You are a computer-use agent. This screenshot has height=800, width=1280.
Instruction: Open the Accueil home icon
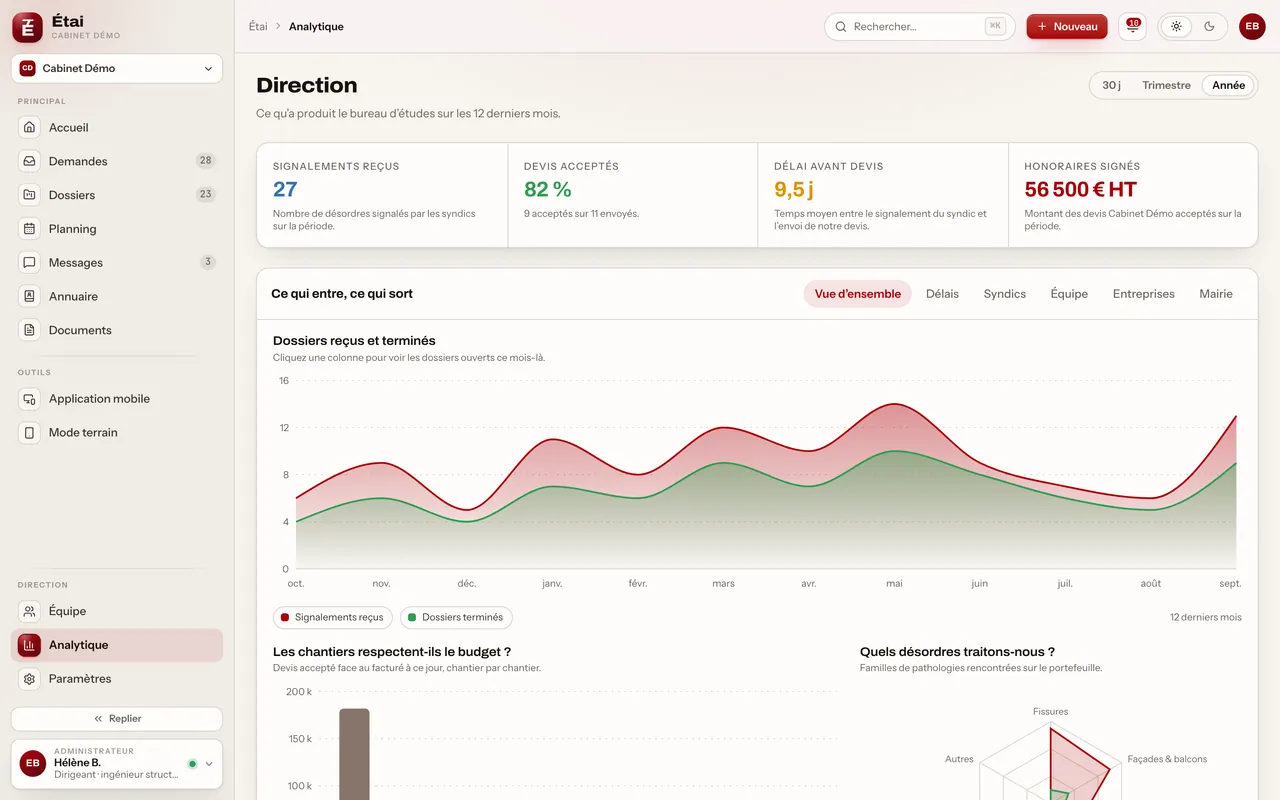(29, 127)
